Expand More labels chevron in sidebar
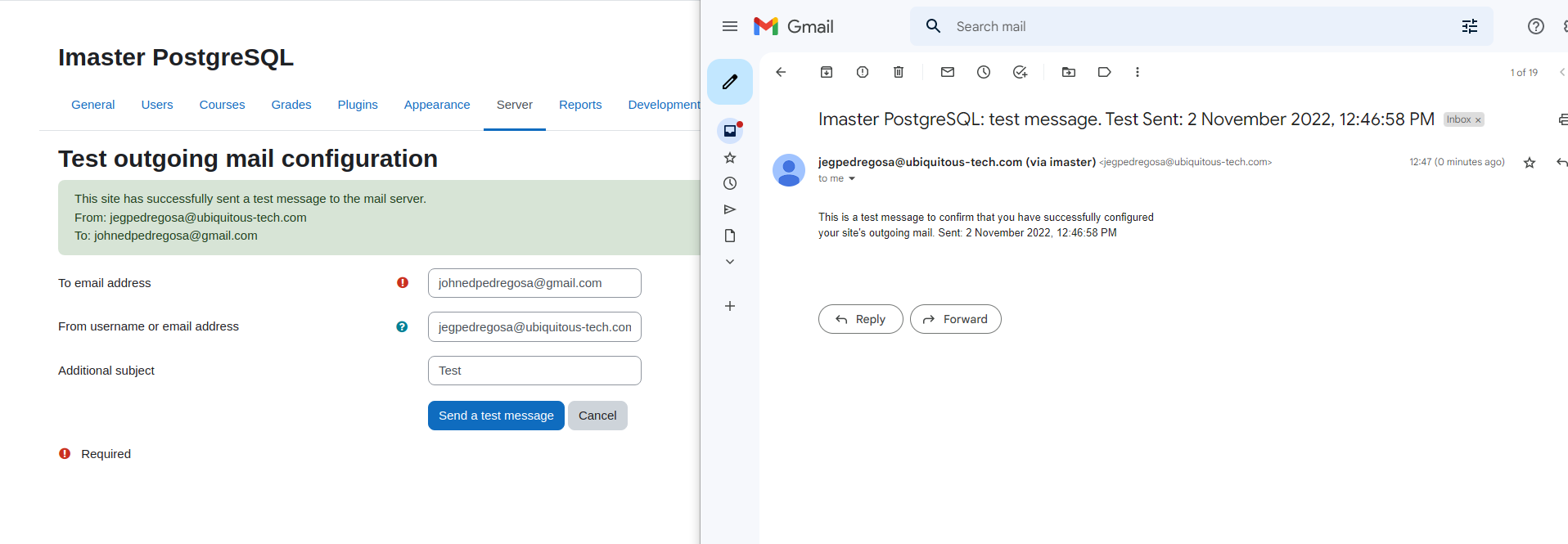This screenshot has width=1568, height=544. tap(730, 262)
